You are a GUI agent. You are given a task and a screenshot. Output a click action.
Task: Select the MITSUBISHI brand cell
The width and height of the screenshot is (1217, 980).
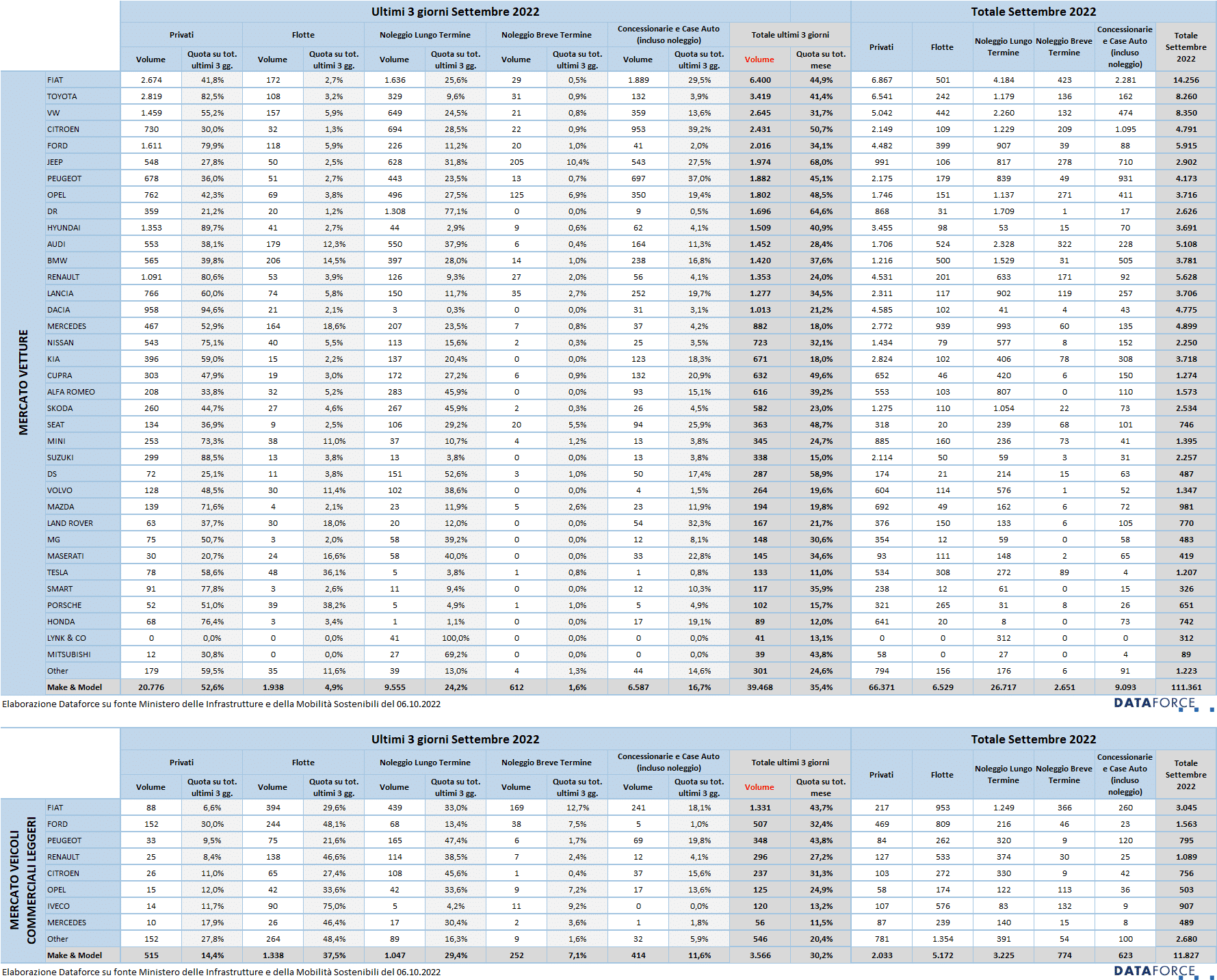tap(83, 654)
